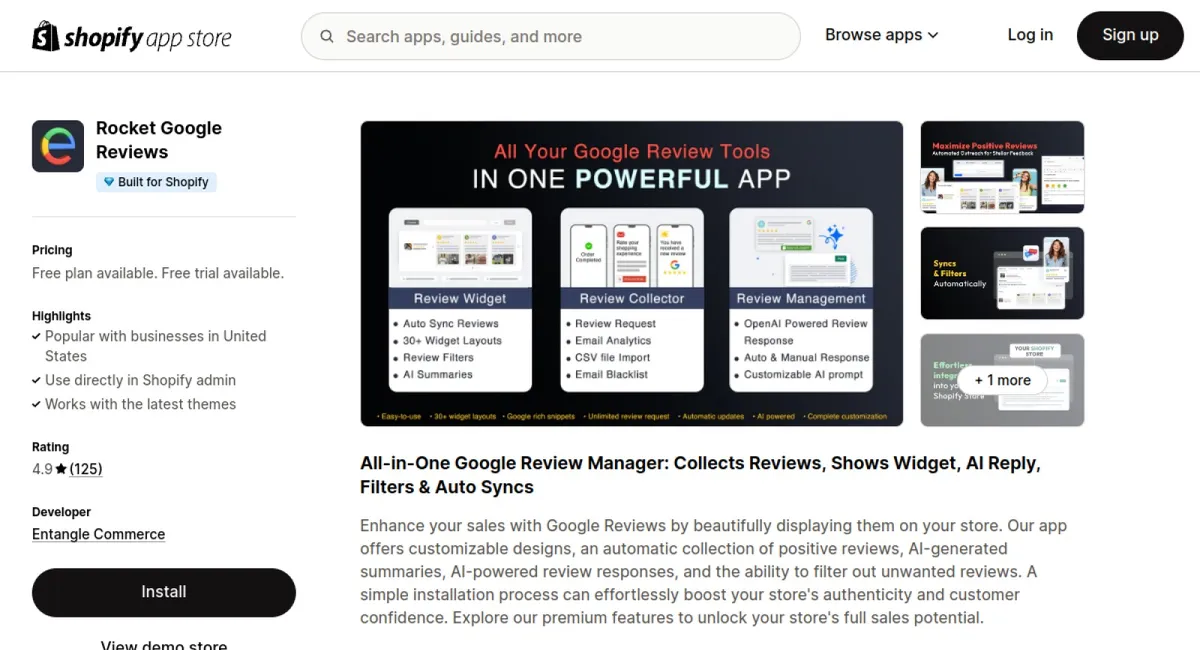The height and width of the screenshot is (650, 1200).
Task: Click the Shopify bag logo icon
Action: pyautogui.click(x=46, y=37)
